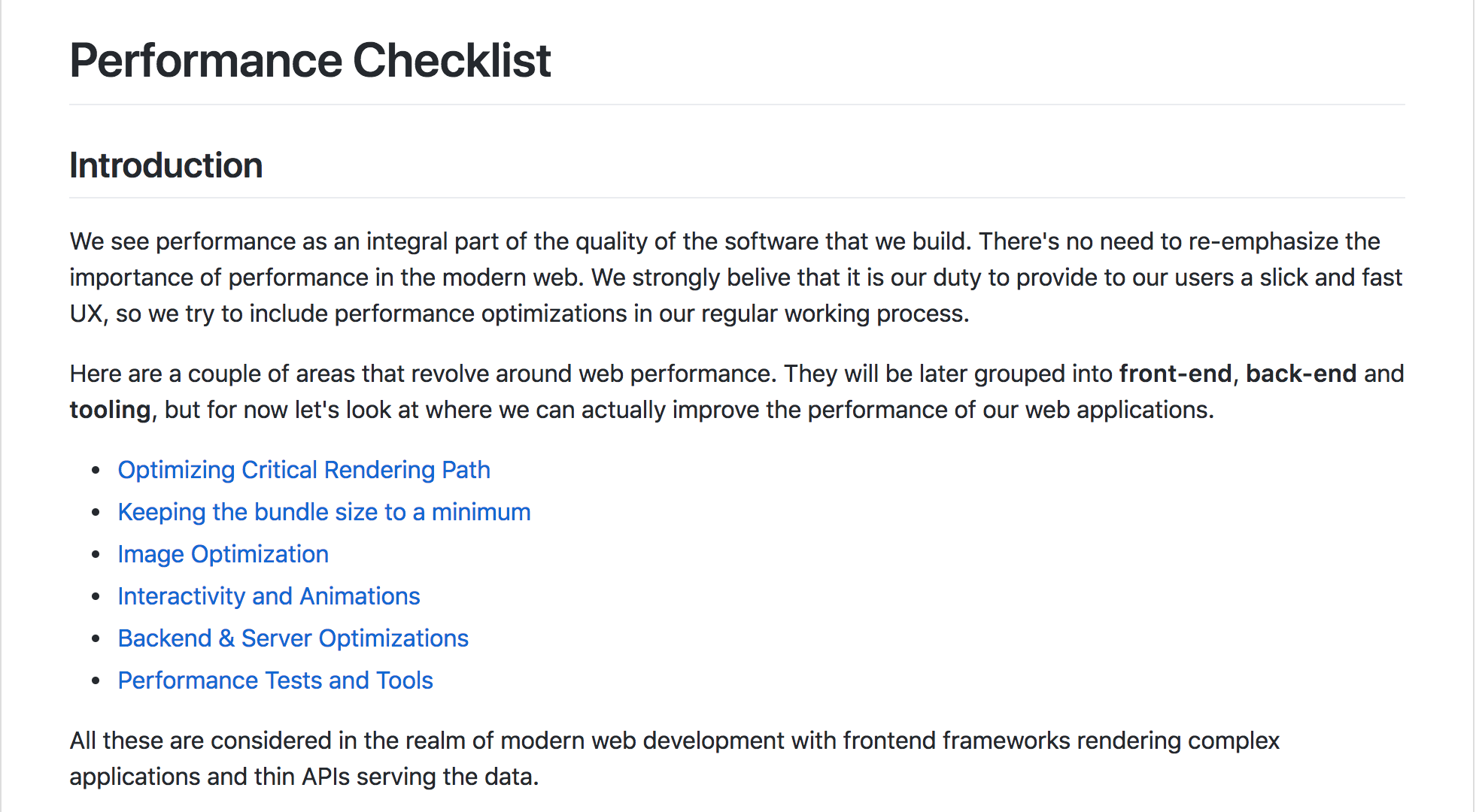Click the paragraph starting with All these are considered
This screenshot has height=812, width=1476.
675,759
